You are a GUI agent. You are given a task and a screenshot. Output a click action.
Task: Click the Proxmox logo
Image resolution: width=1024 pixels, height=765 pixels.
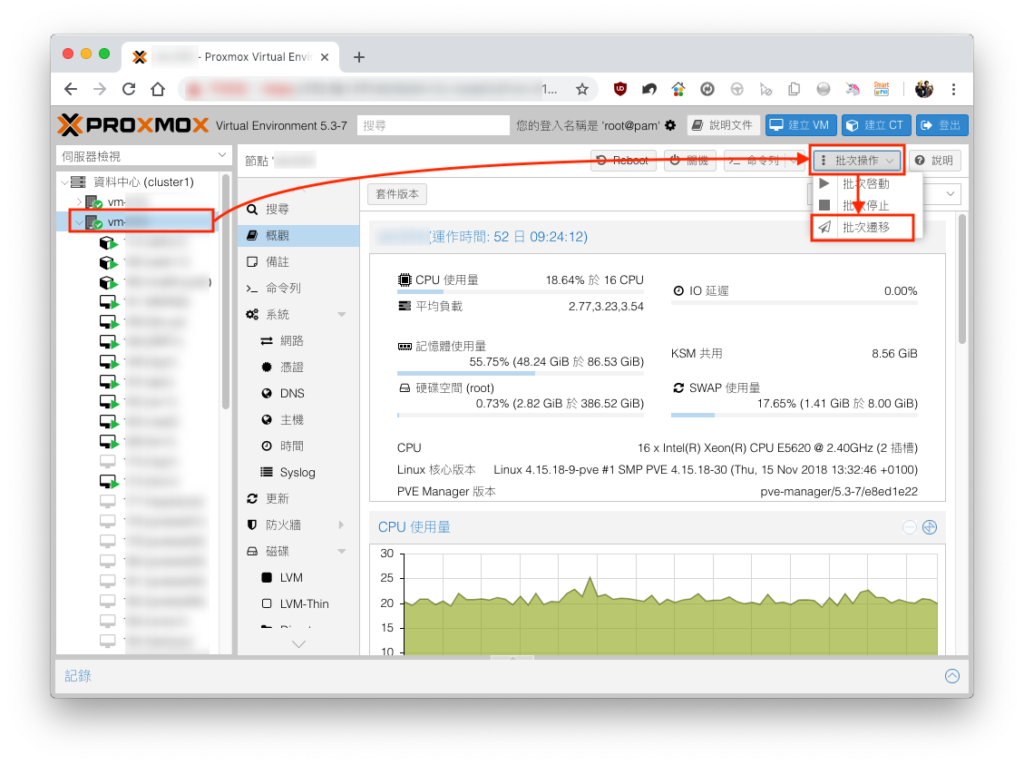pos(133,125)
